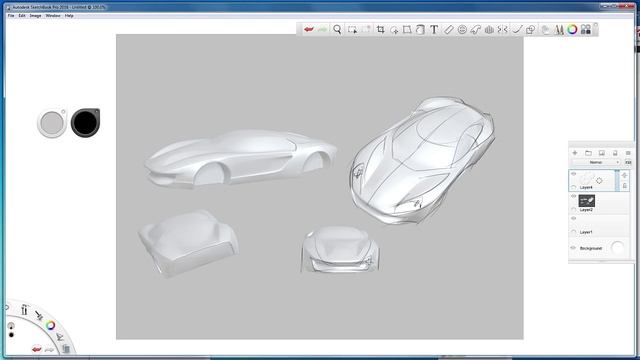Enable the Ruler guide tool
Screen dimensions: 640x360
449,29
